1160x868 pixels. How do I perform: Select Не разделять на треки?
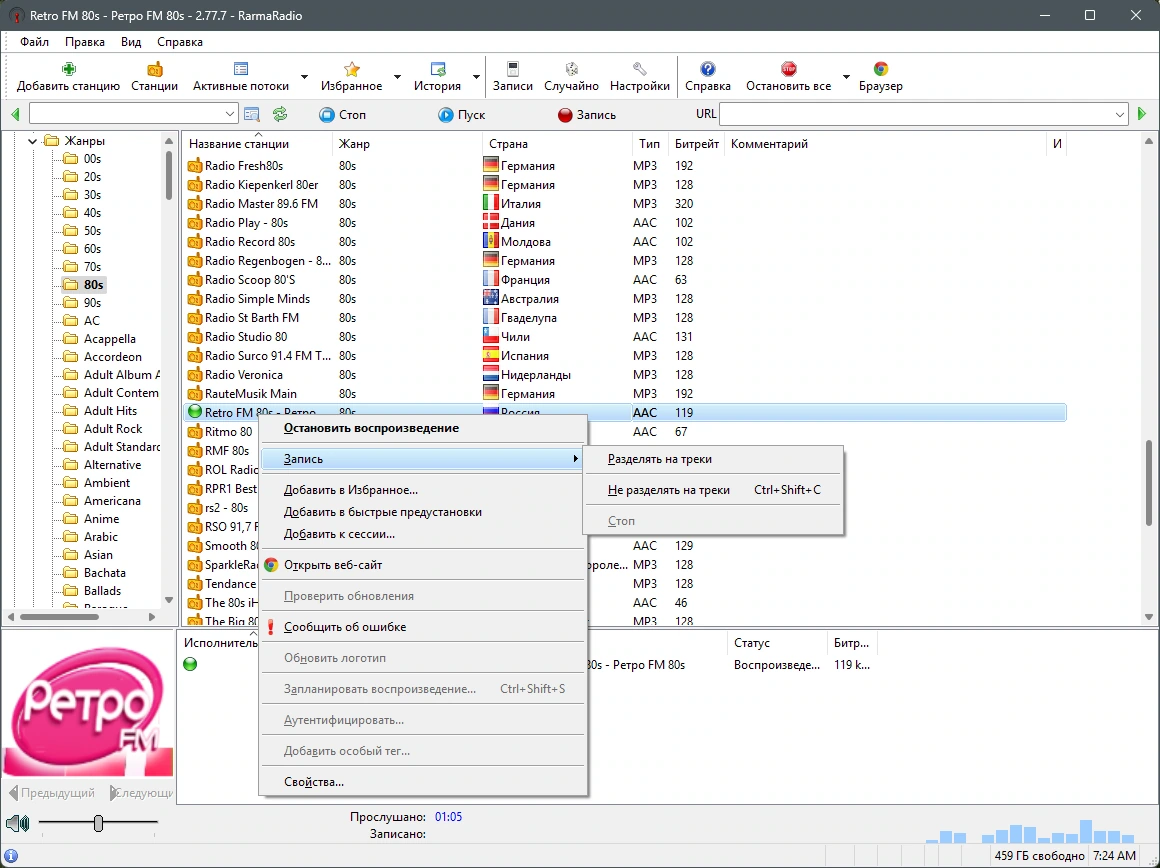tap(712, 490)
